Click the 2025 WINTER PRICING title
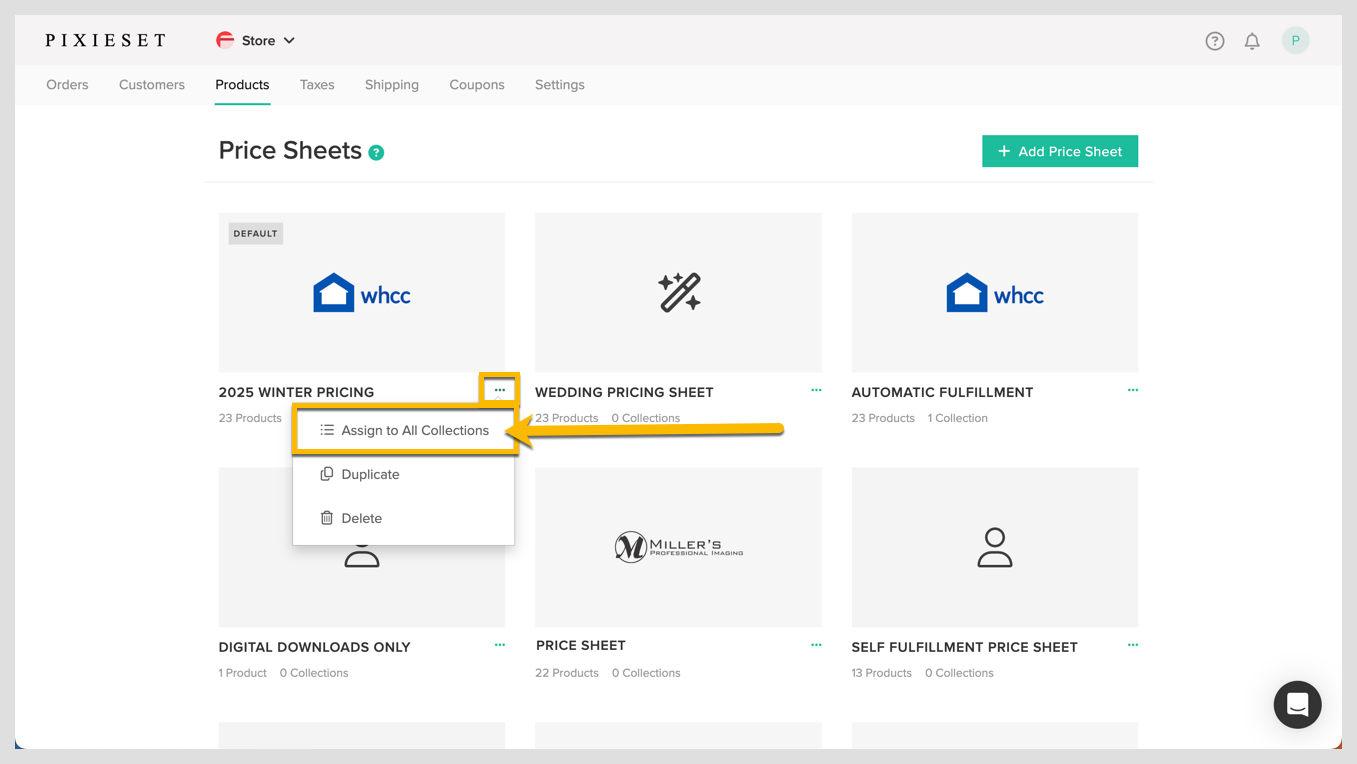This screenshot has width=1357, height=764. click(x=296, y=392)
